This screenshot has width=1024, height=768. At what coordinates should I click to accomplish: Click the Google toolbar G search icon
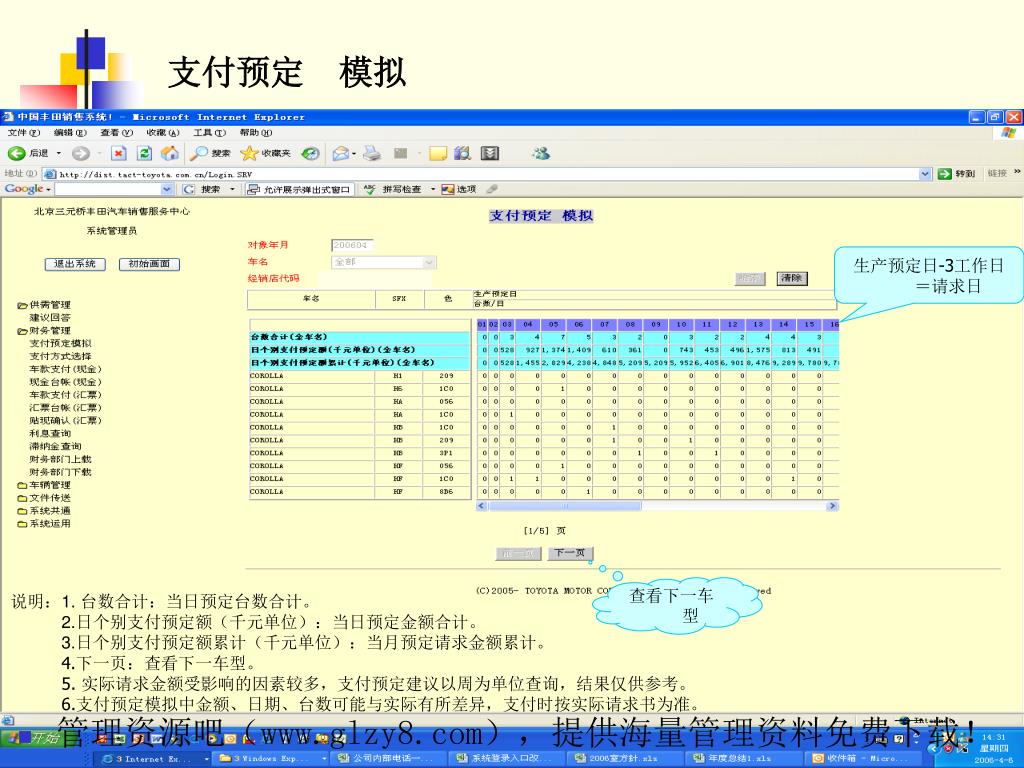pyautogui.click(x=189, y=189)
